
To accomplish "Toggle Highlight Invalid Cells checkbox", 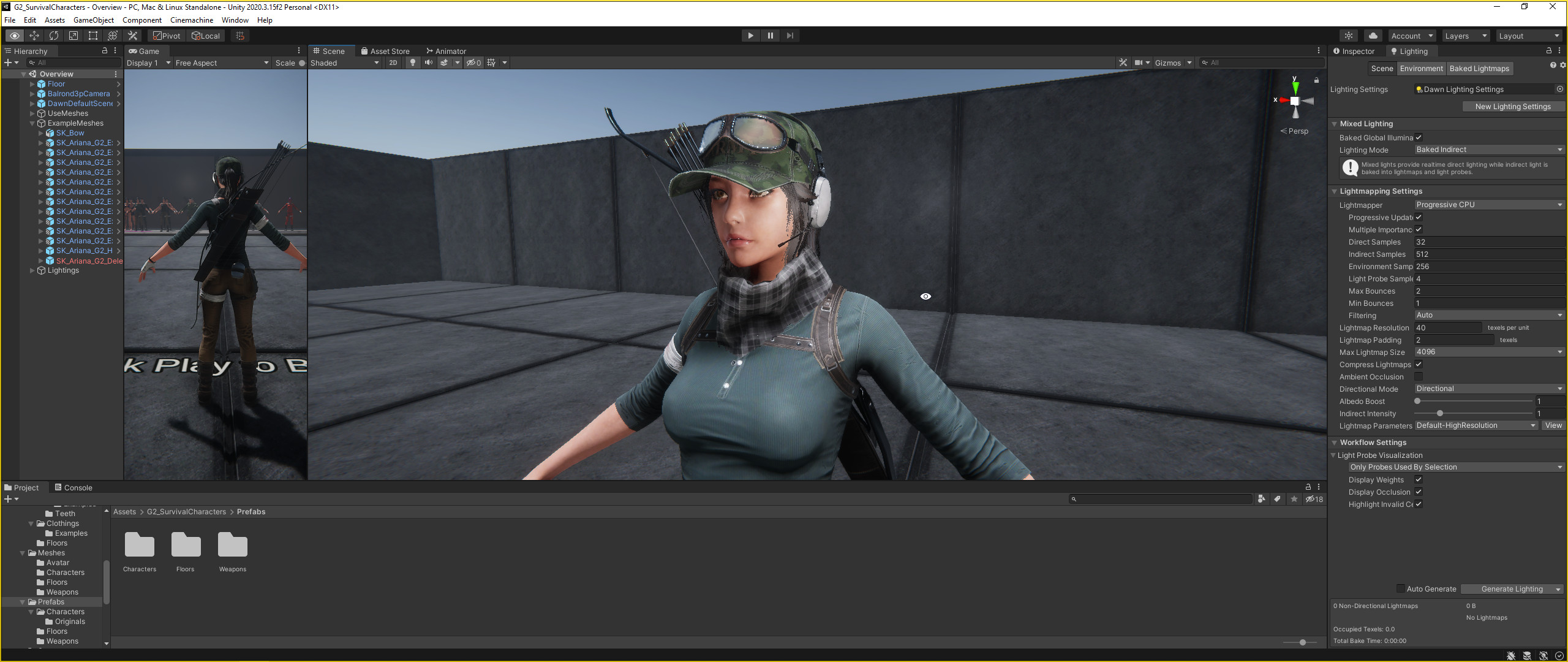I will pyautogui.click(x=1419, y=504).
